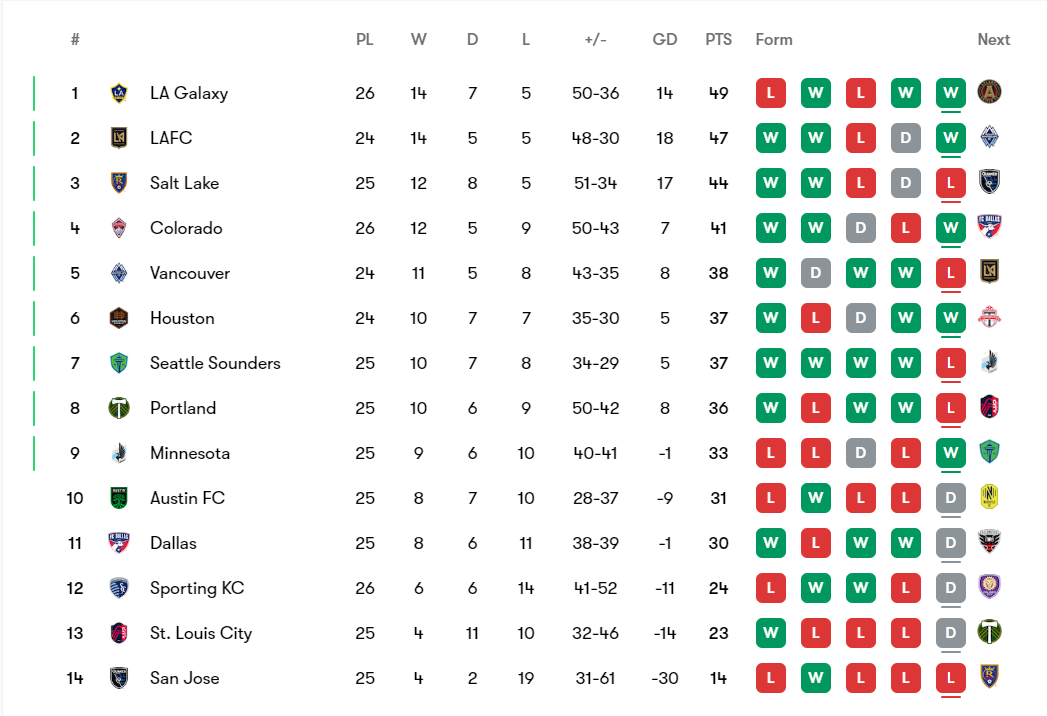Open Toronto FC logo in Houston's Next column
The image size is (1047, 716).
click(989, 318)
